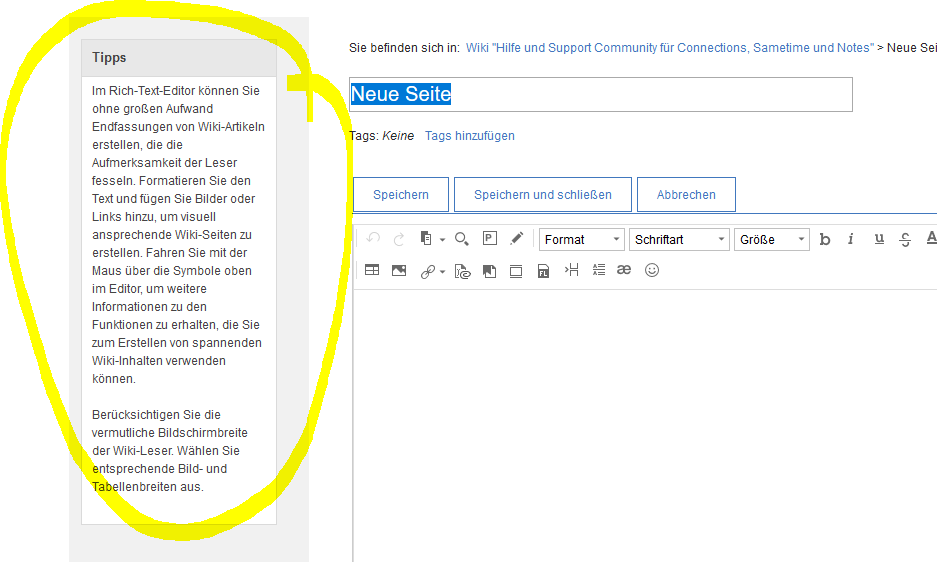Click the Bold formatting icon
The height and width of the screenshot is (562, 937).
pyautogui.click(x=825, y=239)
